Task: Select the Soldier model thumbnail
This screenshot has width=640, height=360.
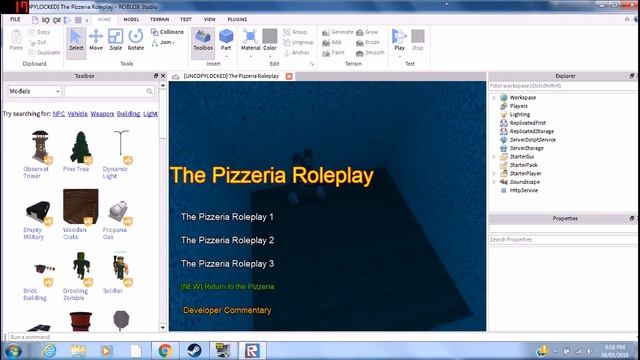Action: coord(120,268)
